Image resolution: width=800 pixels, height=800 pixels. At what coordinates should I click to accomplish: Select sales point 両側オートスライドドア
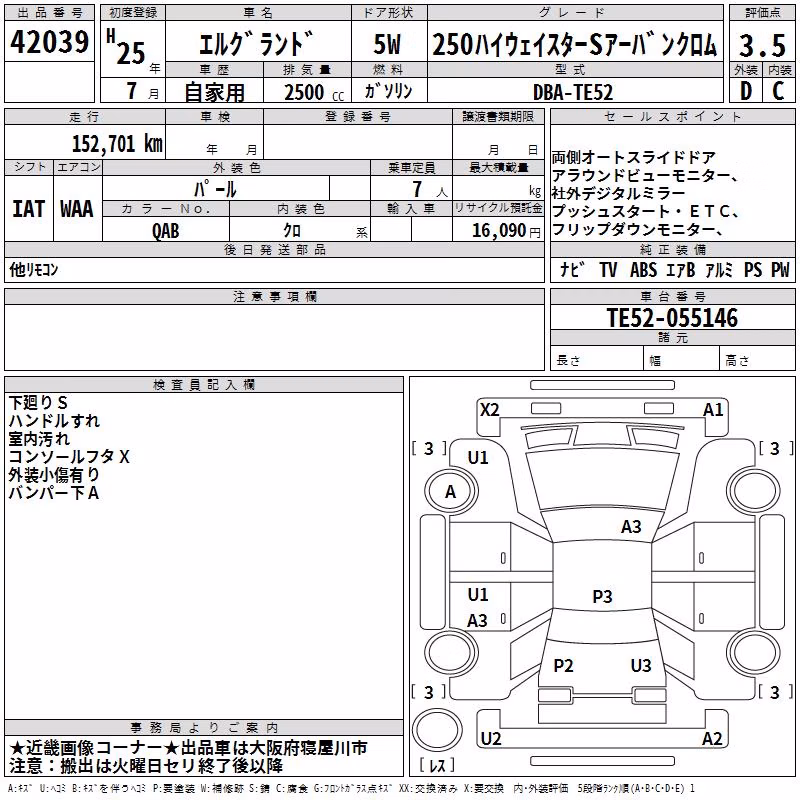(x=633, y=157)
